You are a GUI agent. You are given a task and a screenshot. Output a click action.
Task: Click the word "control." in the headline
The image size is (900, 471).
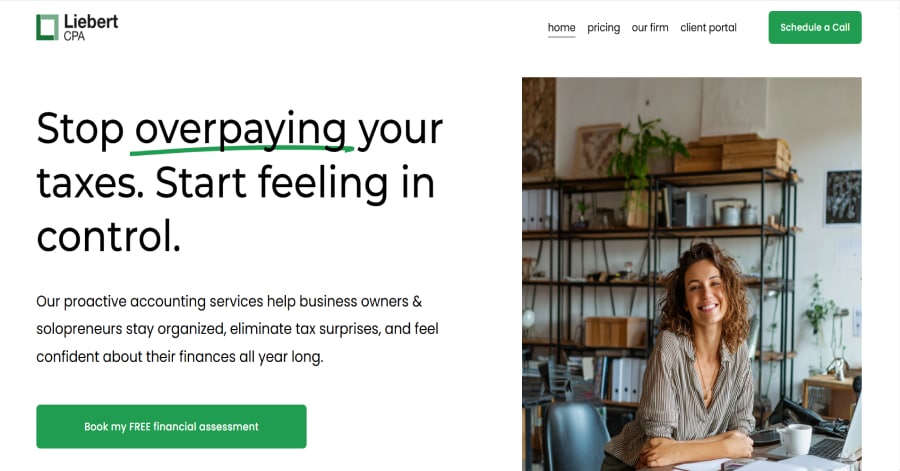(108, 236)
